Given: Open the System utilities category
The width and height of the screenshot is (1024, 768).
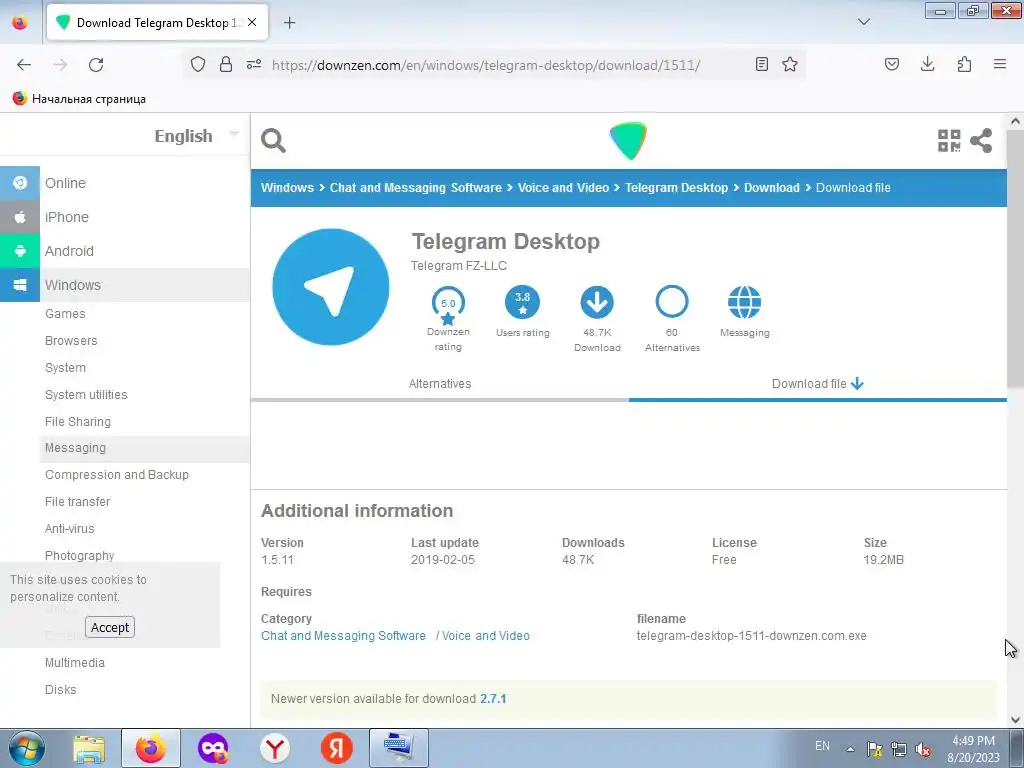Looking at the screenshot, I should (86, 394).
